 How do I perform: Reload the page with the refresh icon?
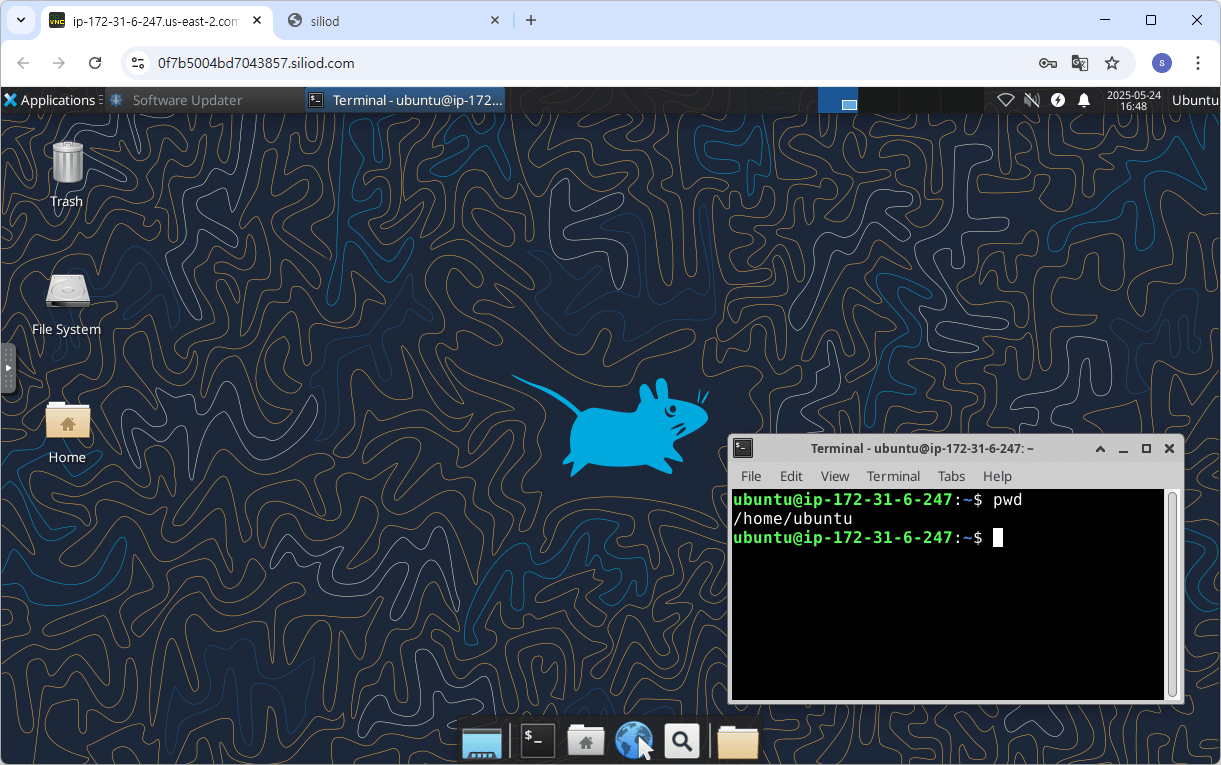click(95, 63)
